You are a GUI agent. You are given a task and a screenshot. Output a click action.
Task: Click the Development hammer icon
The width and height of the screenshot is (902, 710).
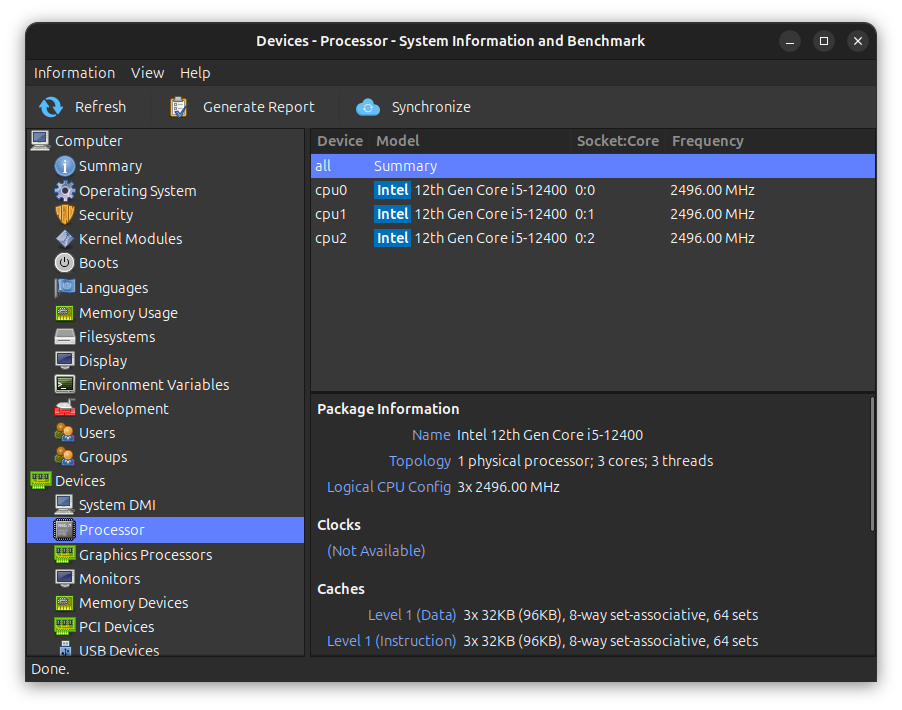64,408
